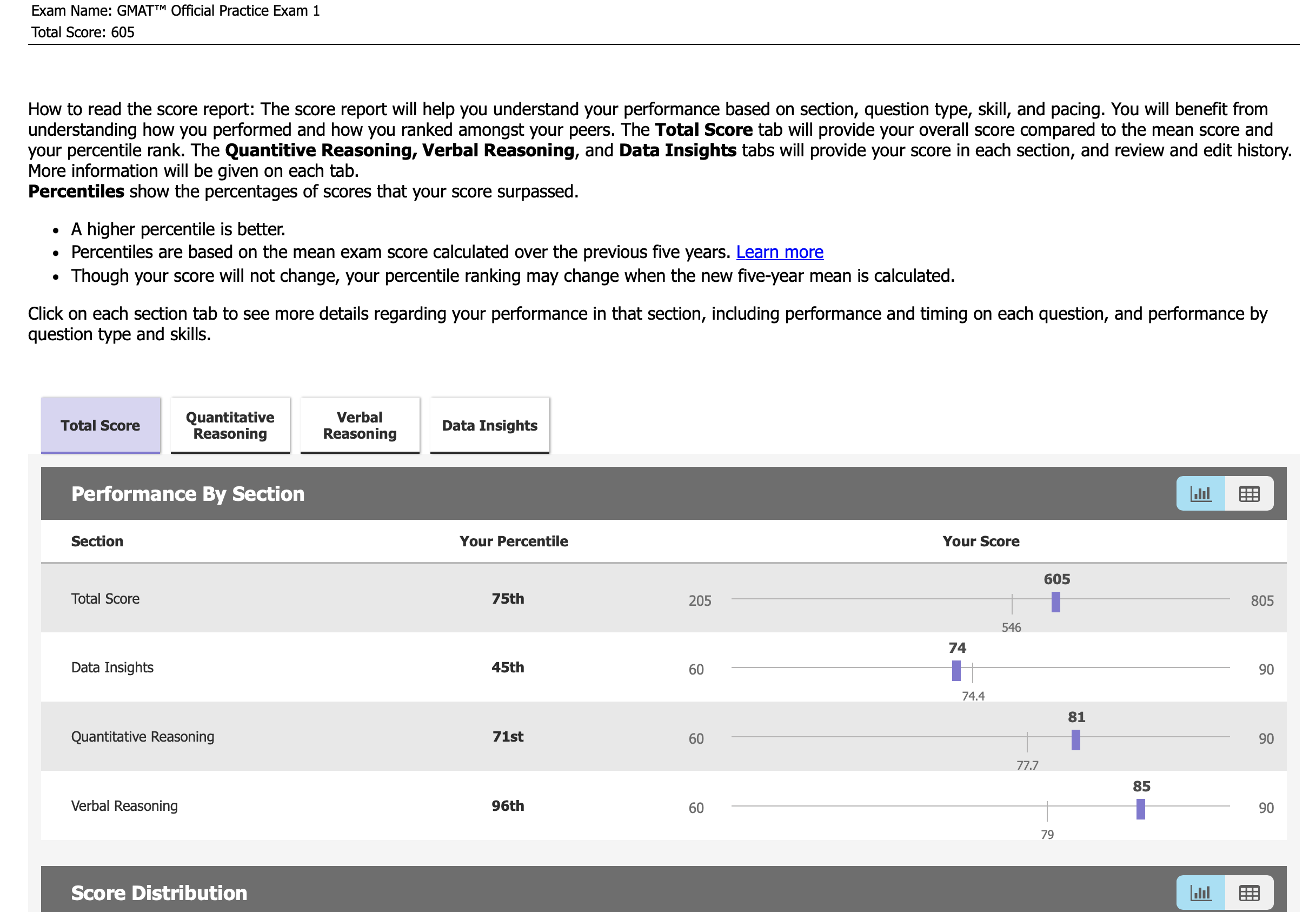Image resolution: width=1316 pixels, height=912 pixels.
Task: Click the mean score 546 label
Action: pyautogui.click(x=1011, y=627)
